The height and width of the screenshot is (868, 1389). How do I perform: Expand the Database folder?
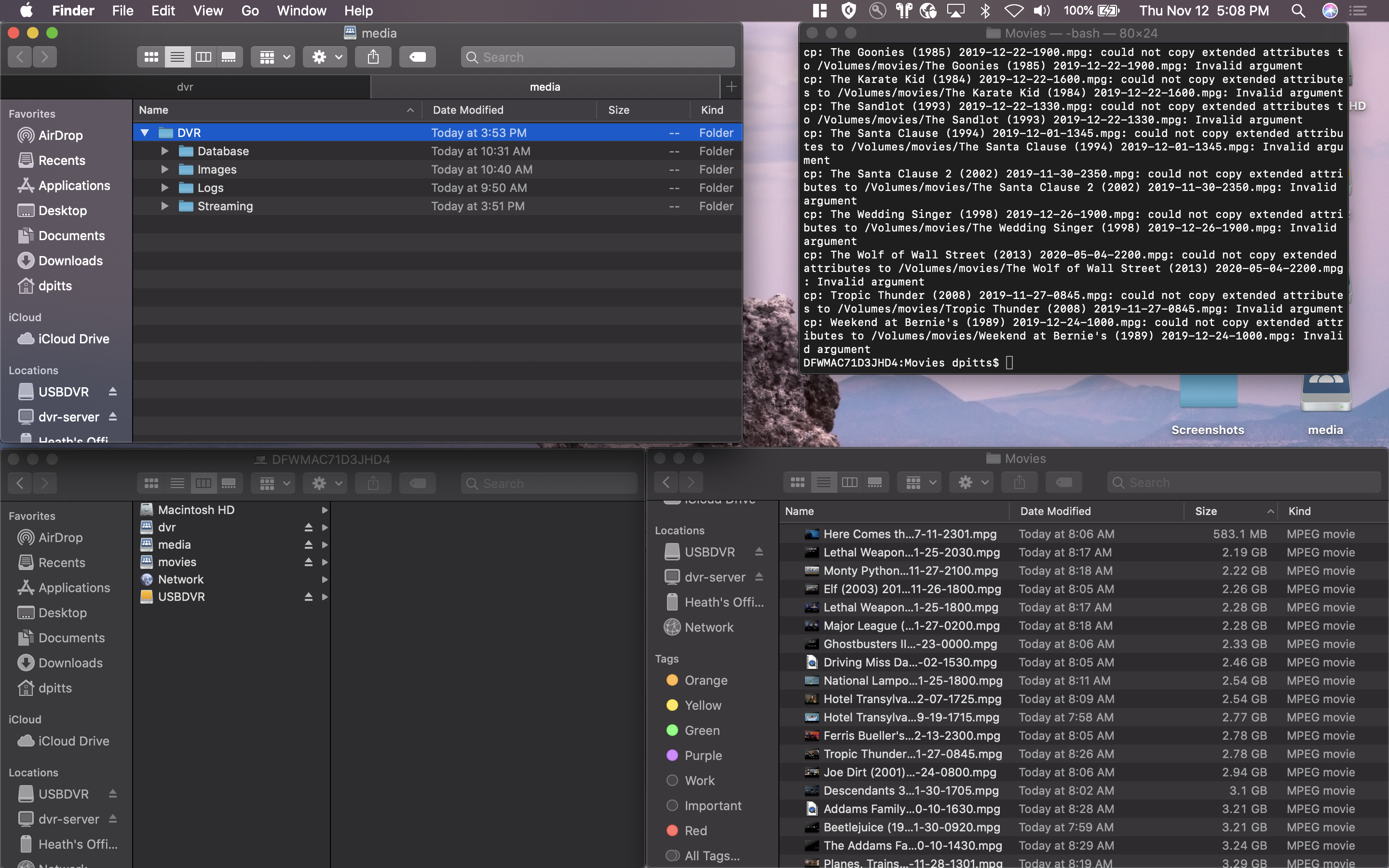click(x=165, y=151)
